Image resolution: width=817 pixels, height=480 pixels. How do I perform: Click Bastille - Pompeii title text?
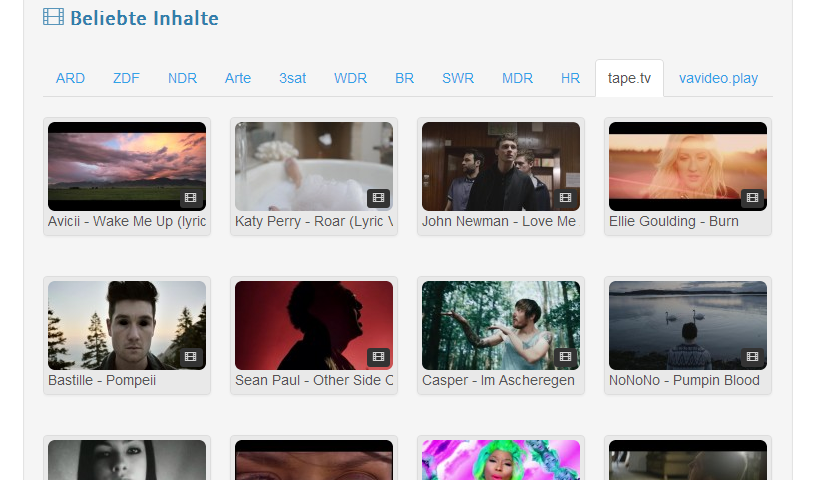[102, 380]
